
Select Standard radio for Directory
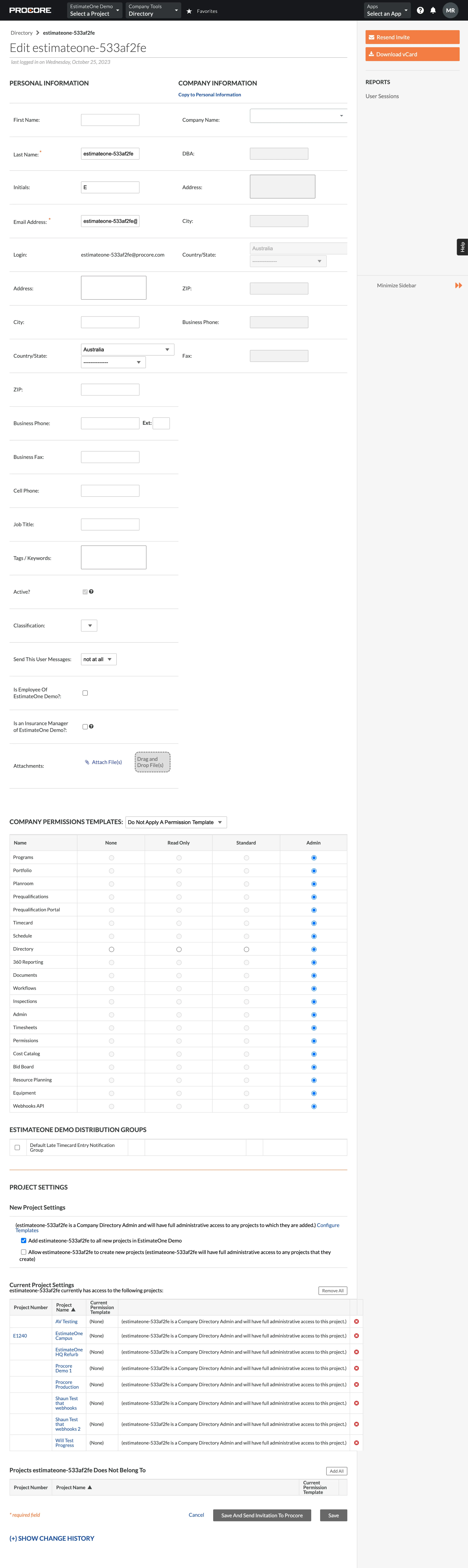click(246, 950)
